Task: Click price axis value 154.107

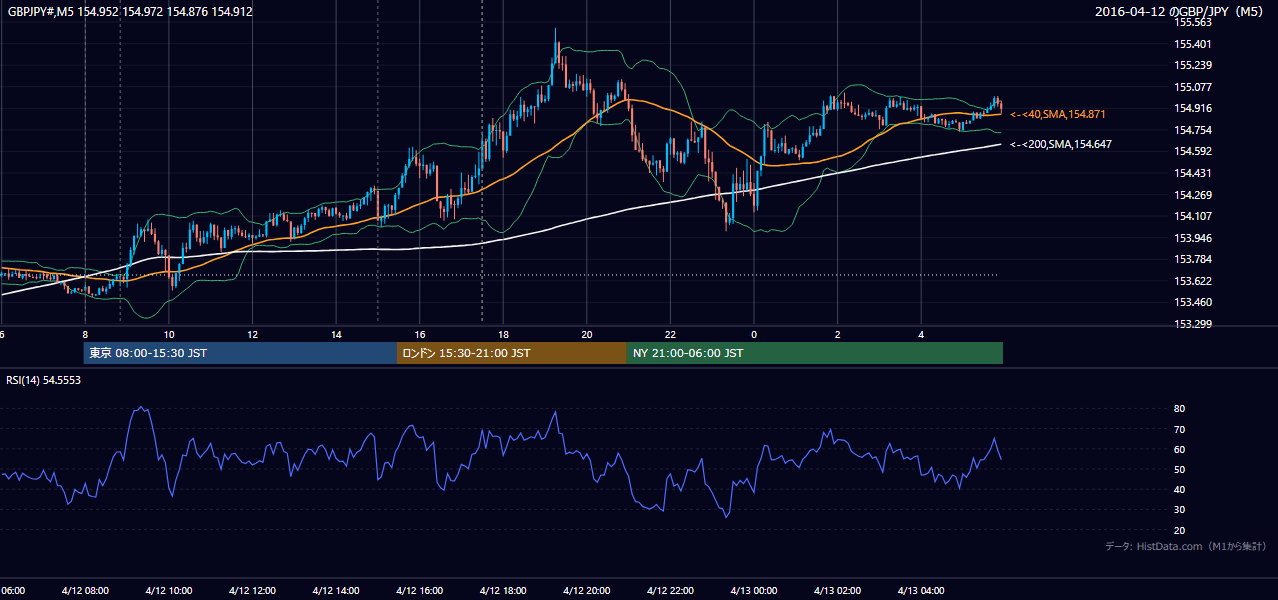Action: point(1193,216)
